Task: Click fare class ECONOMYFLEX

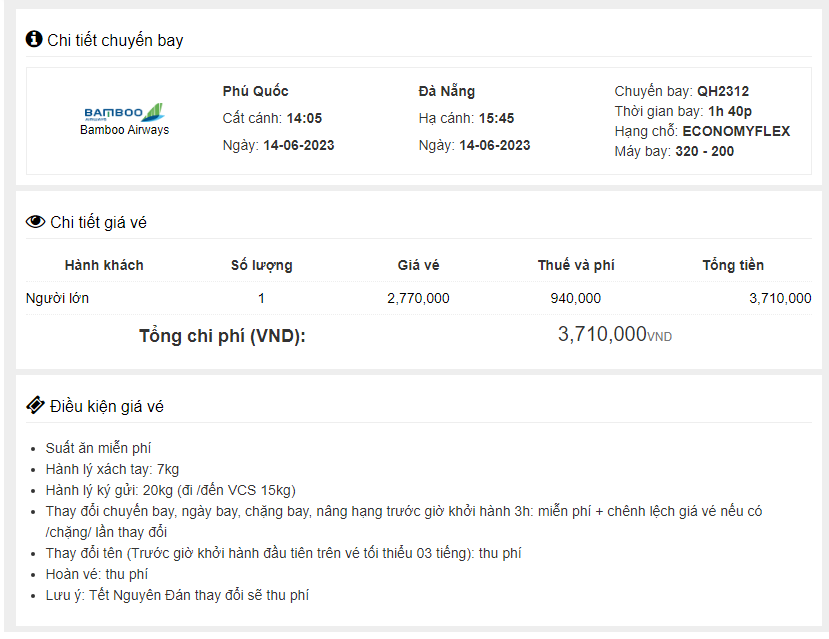Action: pyautogui.click(x=738, y=131)
